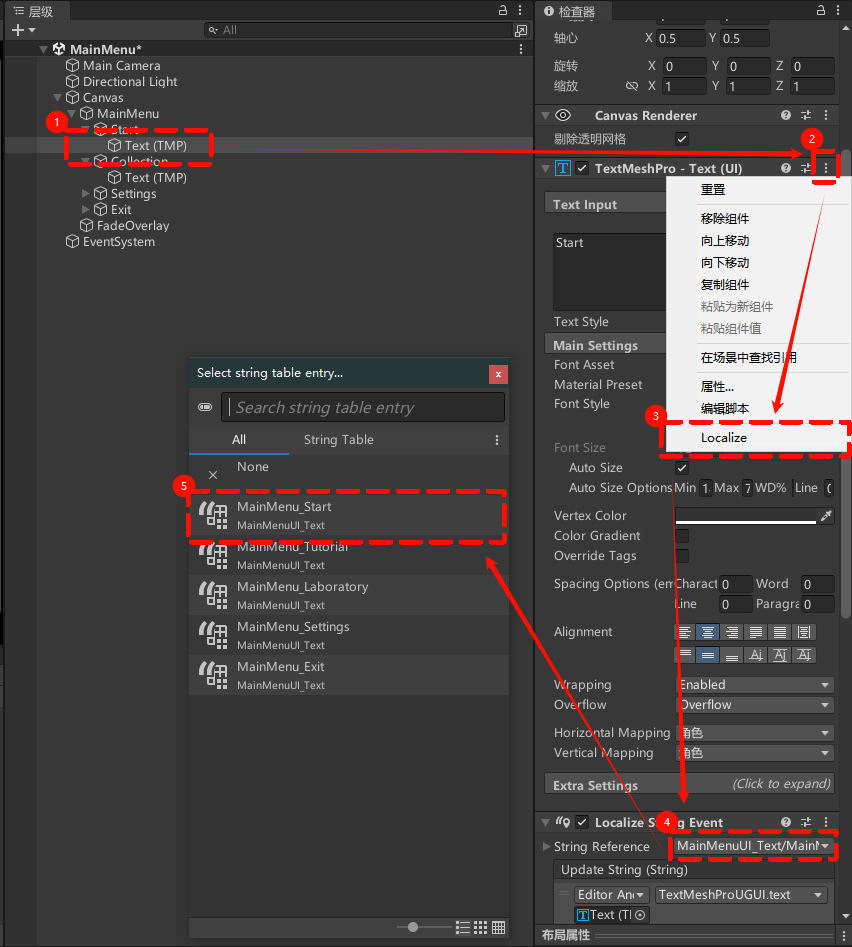Viewport: 852px width, 947px height.
Task: Toggle 剔除透明网格 checkbox in Canvas Renderer
Action: [x=682, y=140]
